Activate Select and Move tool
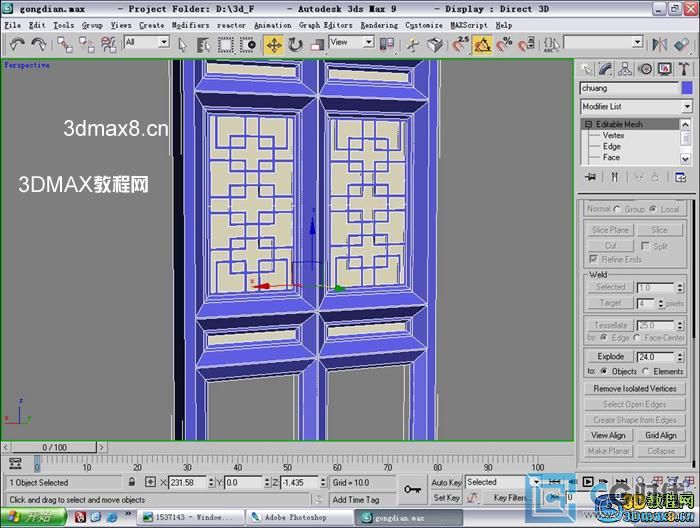Viewport: 700px width, 528px height. 274,45
